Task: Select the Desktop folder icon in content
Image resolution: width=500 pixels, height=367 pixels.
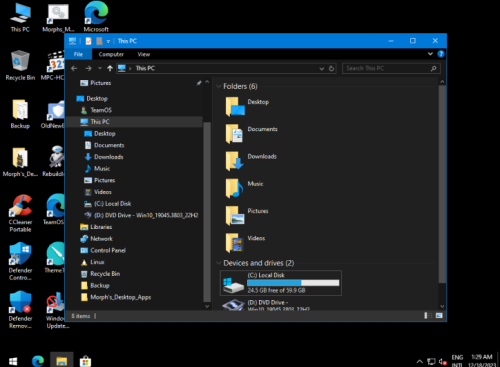Action: 235,106
